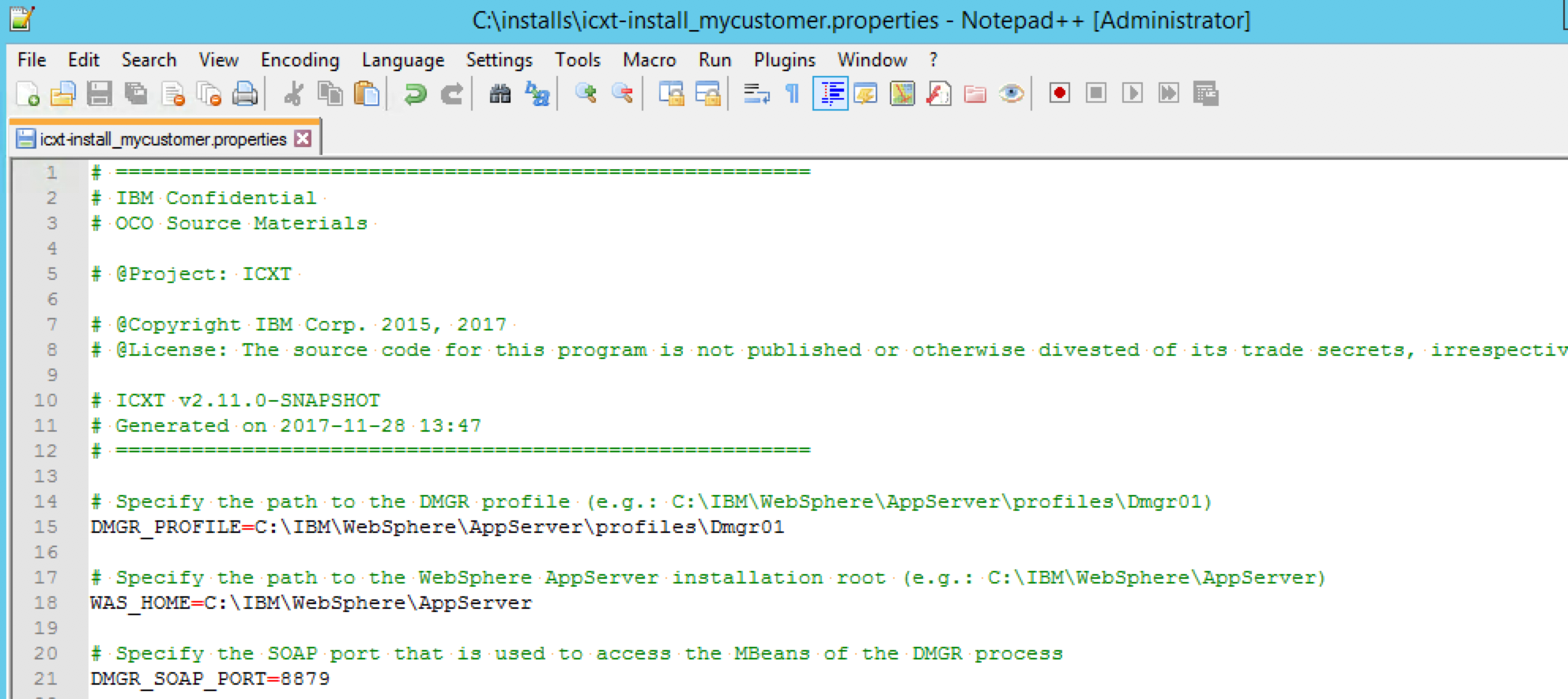
Task: Place cursor on the WAS_HOME line
Action: 311,603
